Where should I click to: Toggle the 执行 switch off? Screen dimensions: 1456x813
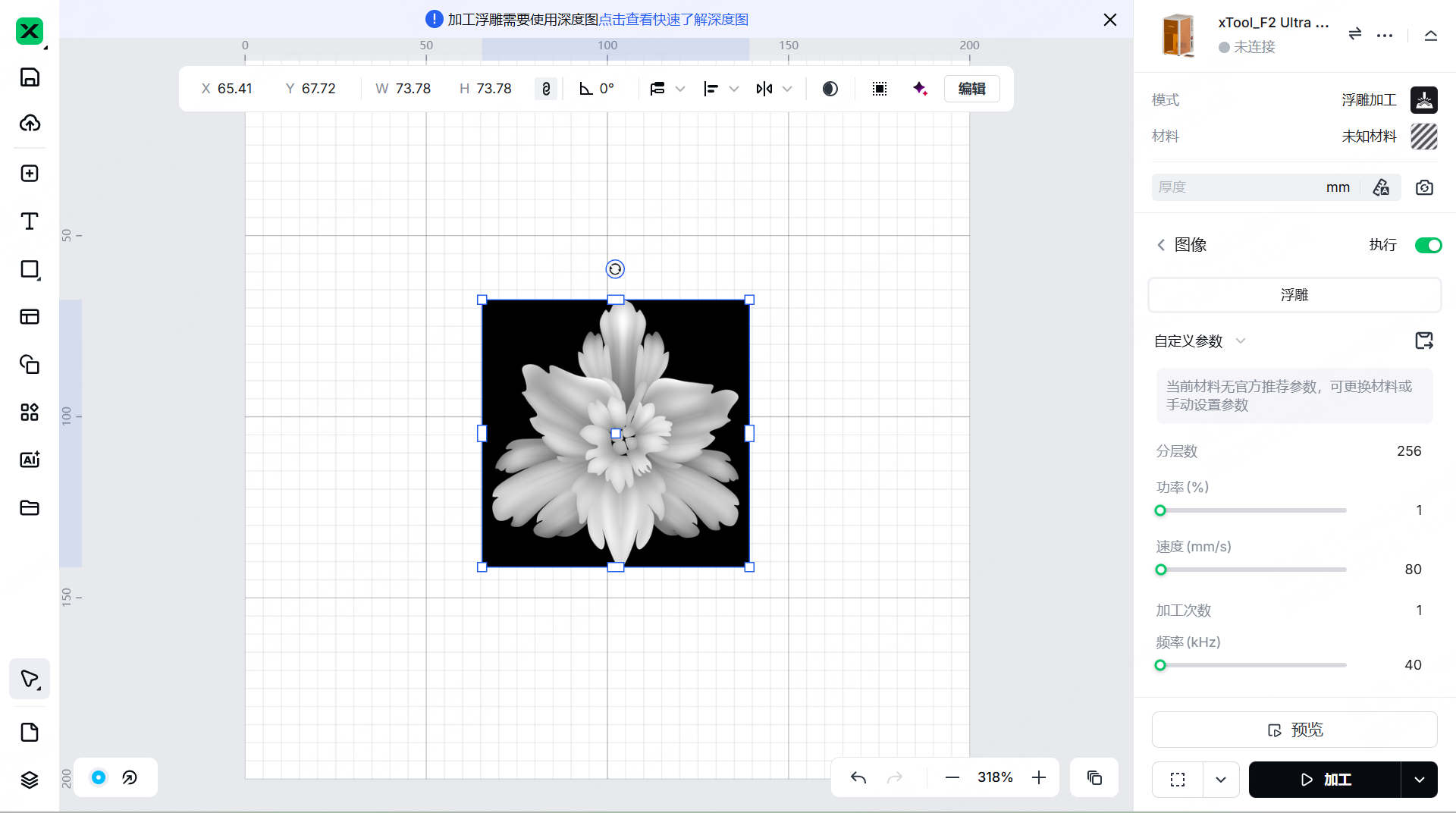(x=1428, y=245)
